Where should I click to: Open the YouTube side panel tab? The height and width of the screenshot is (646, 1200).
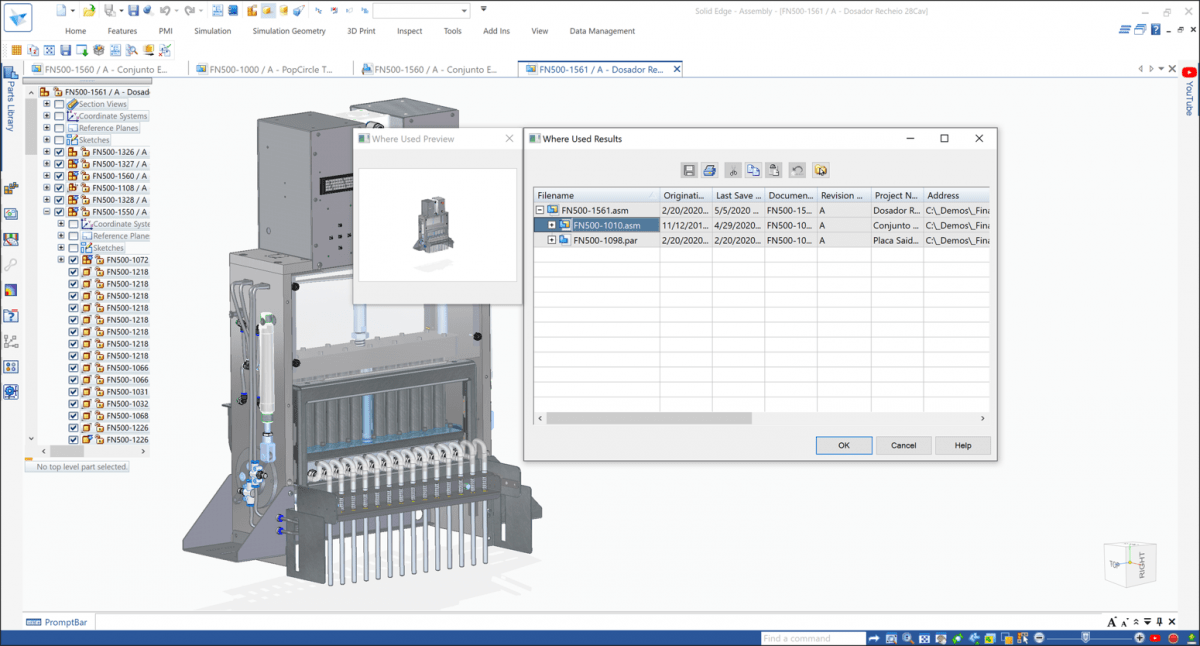(1189, 92)
